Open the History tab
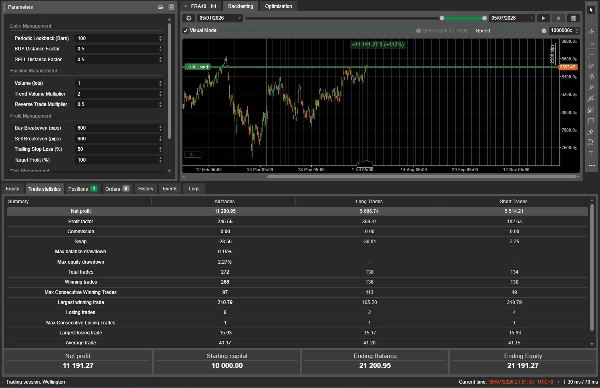Screen dimensions: 600x388 click(145, 189)
